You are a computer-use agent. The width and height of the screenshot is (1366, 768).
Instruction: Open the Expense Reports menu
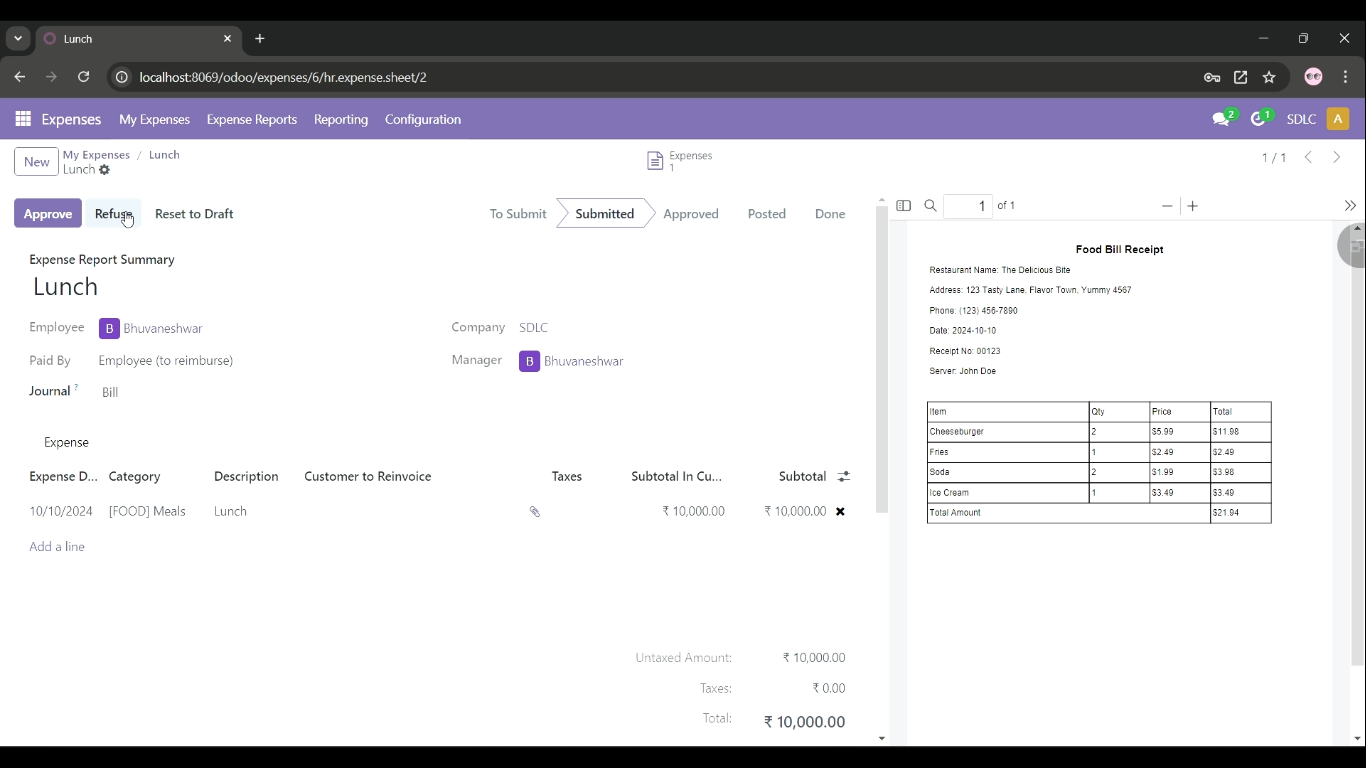252,119
